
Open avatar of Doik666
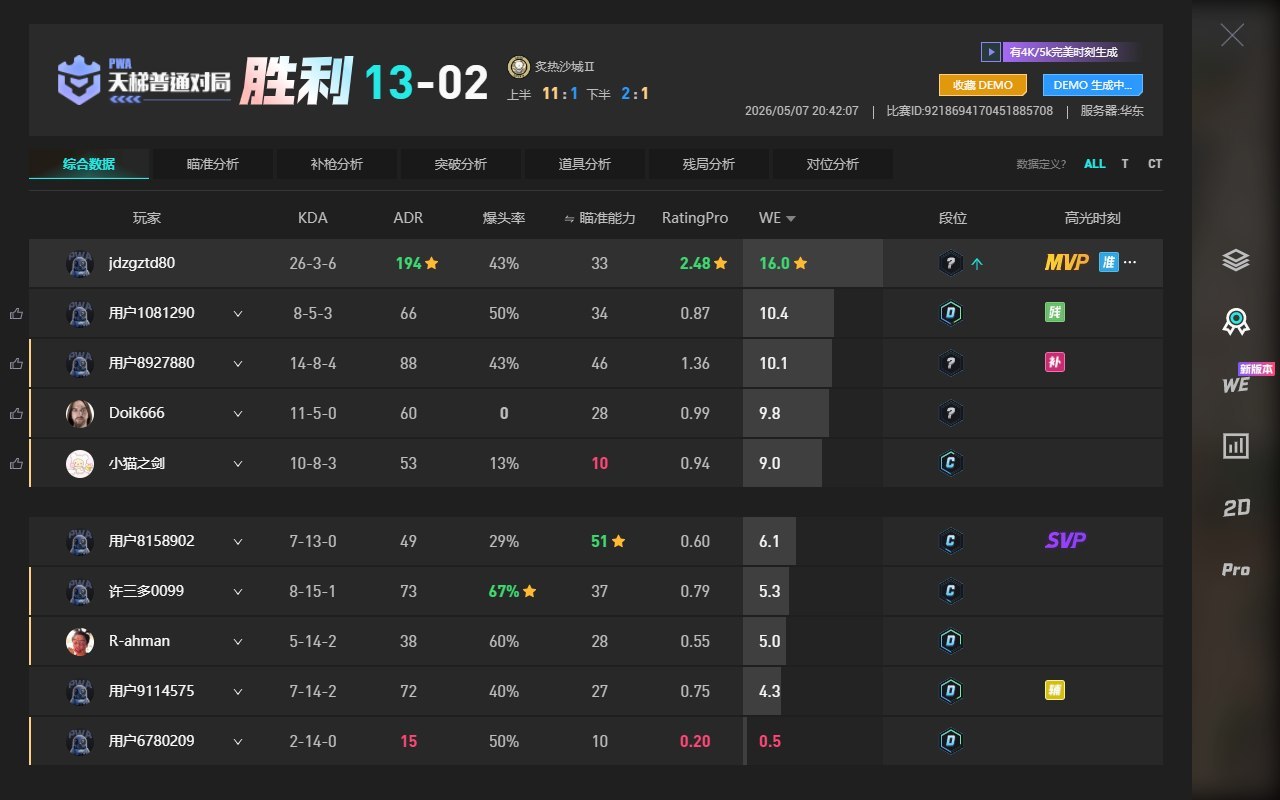pyautogui.click(x=80, y=413)
